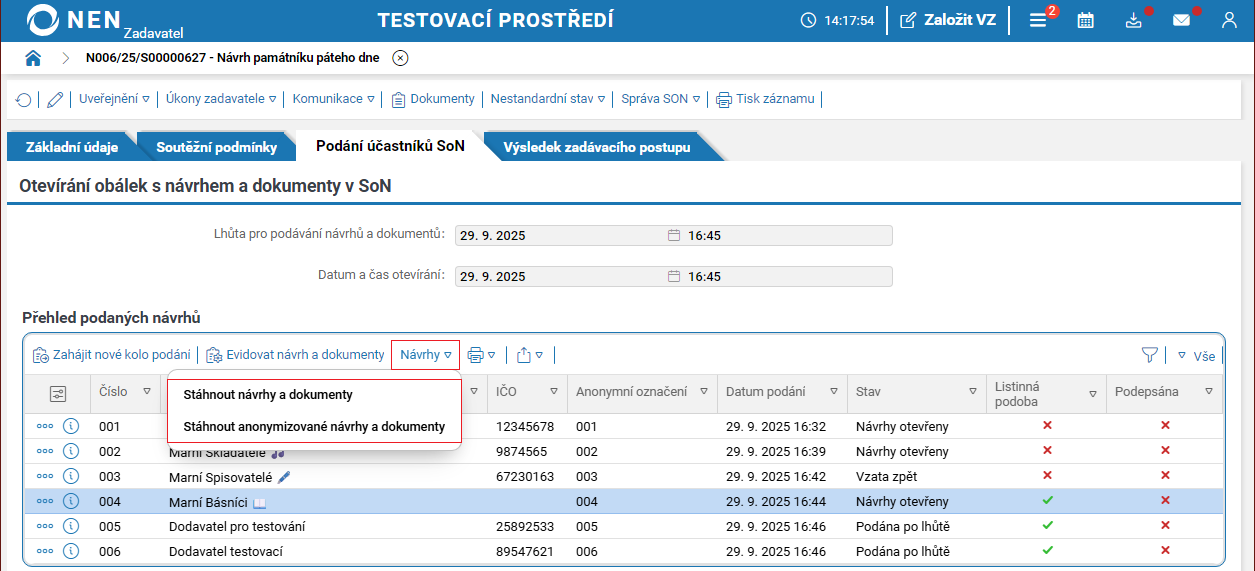Open the downloads icon in header
Screen dimensions: 1255x571
tap(1133, 20)
